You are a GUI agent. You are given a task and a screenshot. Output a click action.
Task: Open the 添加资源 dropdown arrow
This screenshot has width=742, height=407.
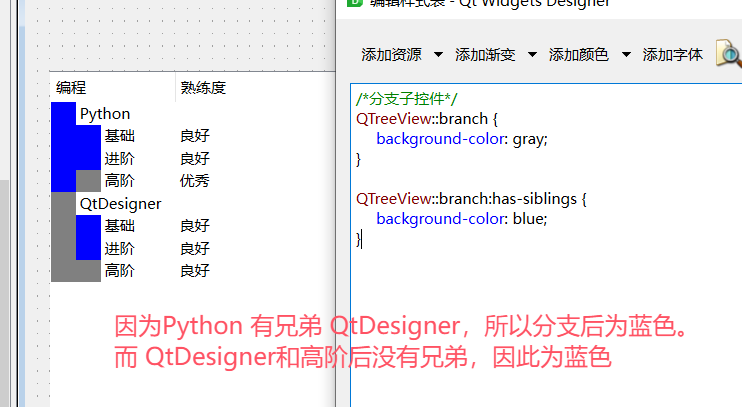[438, 55]
